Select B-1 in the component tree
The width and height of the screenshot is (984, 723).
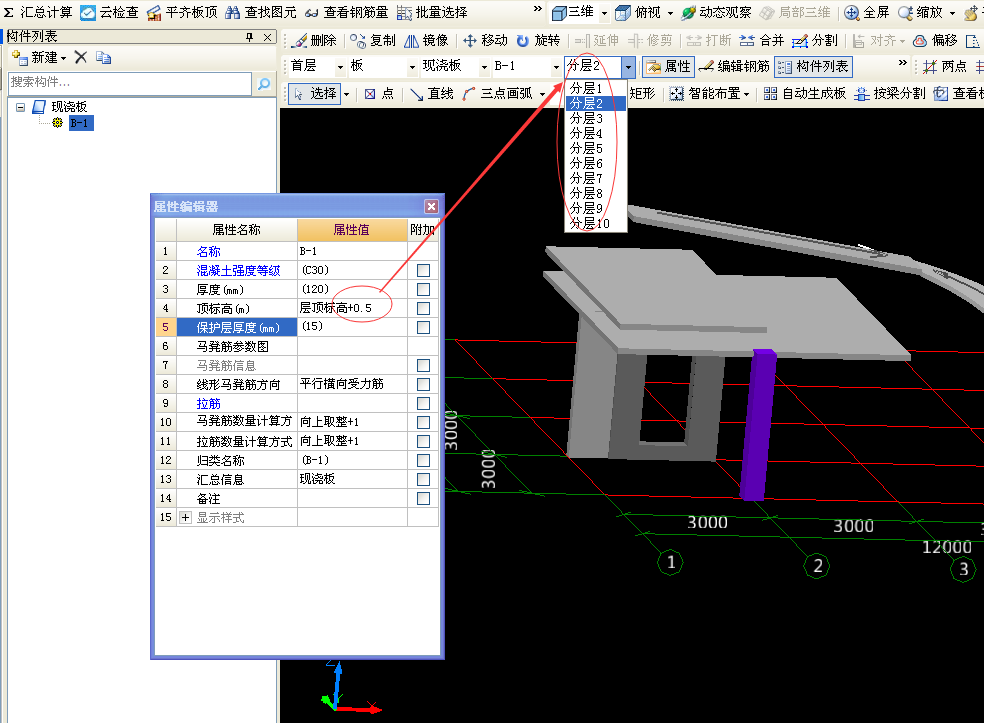tap(81, 123)
